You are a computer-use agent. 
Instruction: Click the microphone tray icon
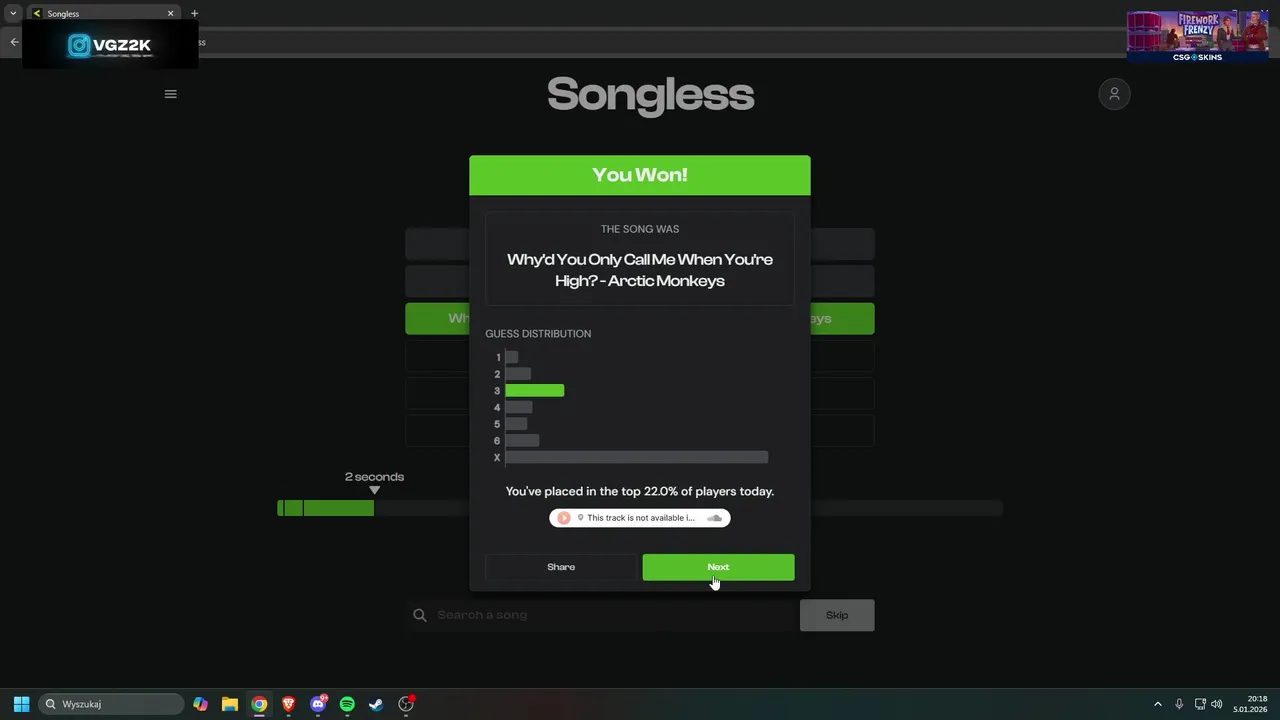click(1179, 704)
